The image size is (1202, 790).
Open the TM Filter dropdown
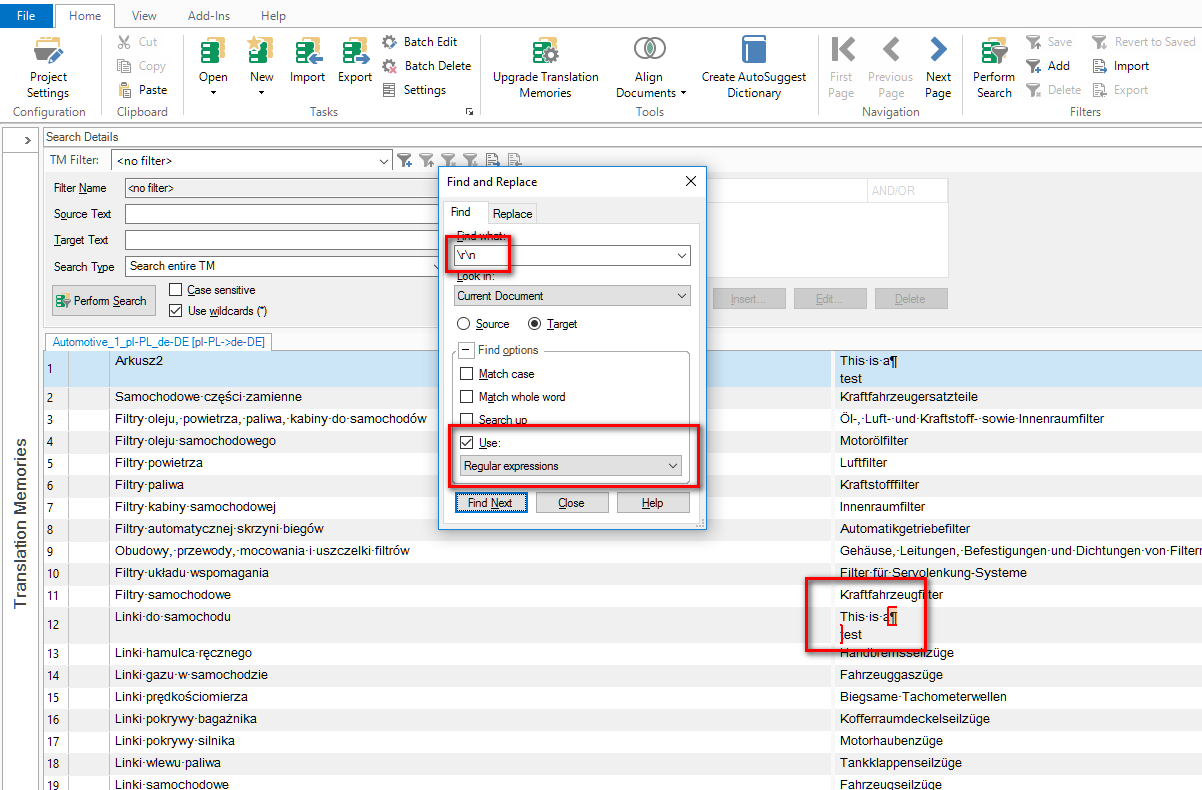pyautogui.click(x=384, y=160)
